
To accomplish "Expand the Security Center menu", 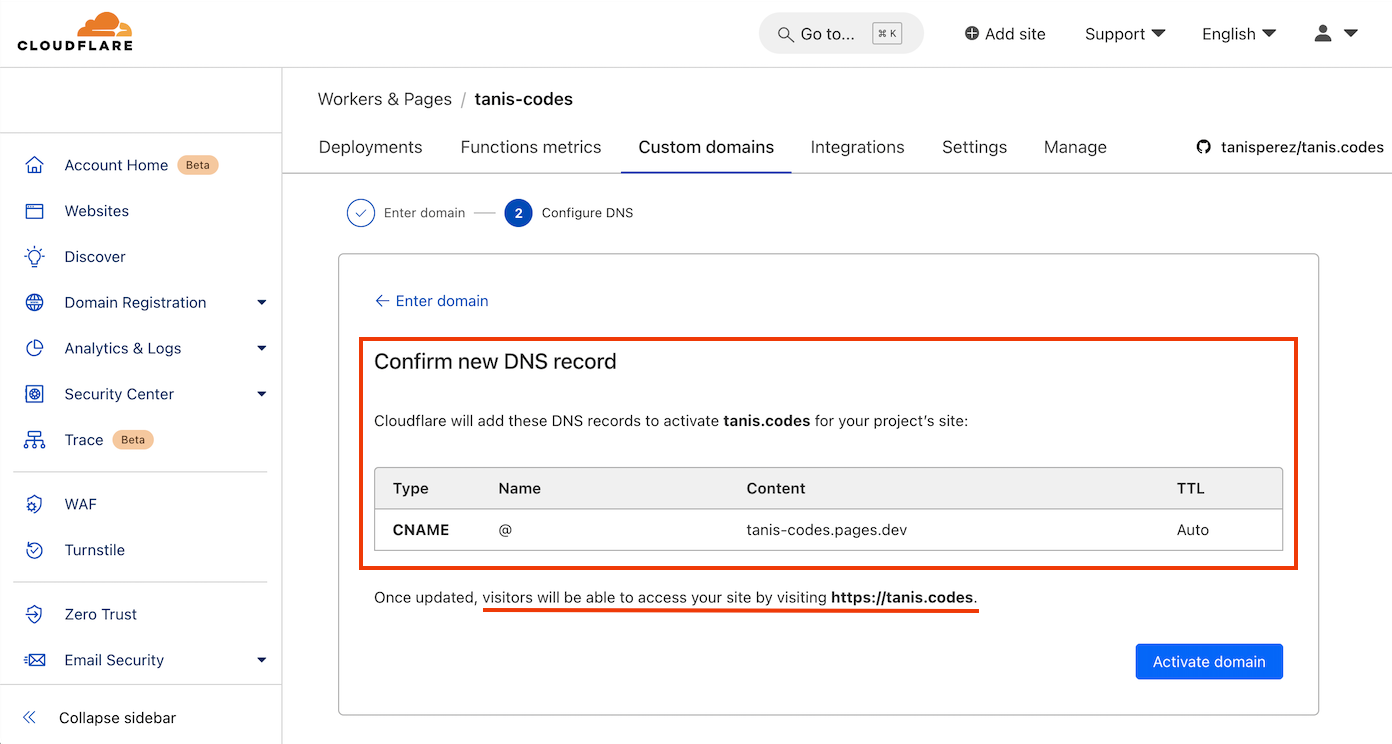I will pos(261,393).
